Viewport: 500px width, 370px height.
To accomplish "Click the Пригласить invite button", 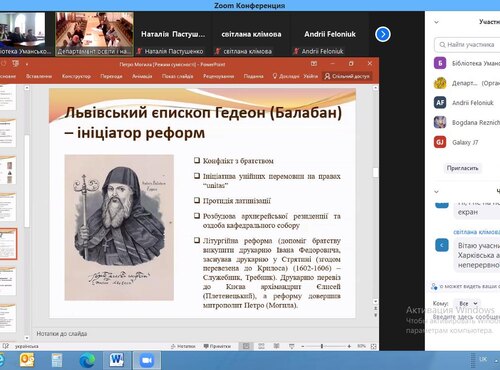I will coord(463,168).
